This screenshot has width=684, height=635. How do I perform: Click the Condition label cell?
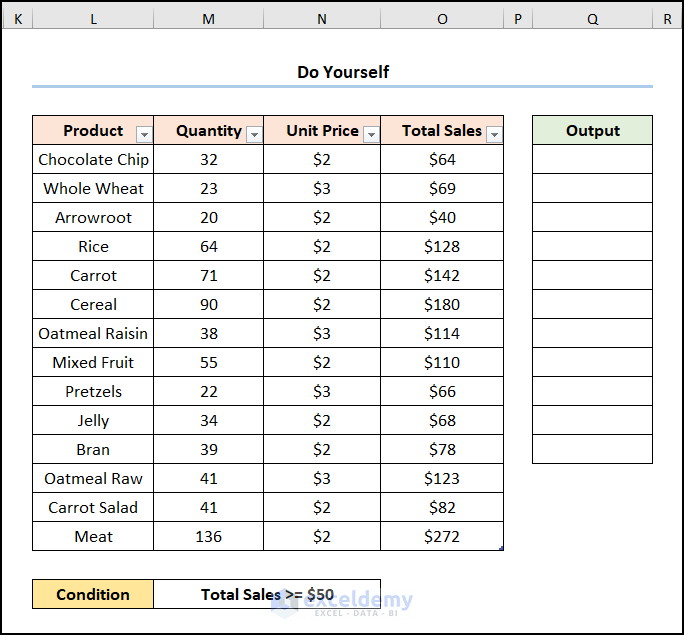click(93, 594)
